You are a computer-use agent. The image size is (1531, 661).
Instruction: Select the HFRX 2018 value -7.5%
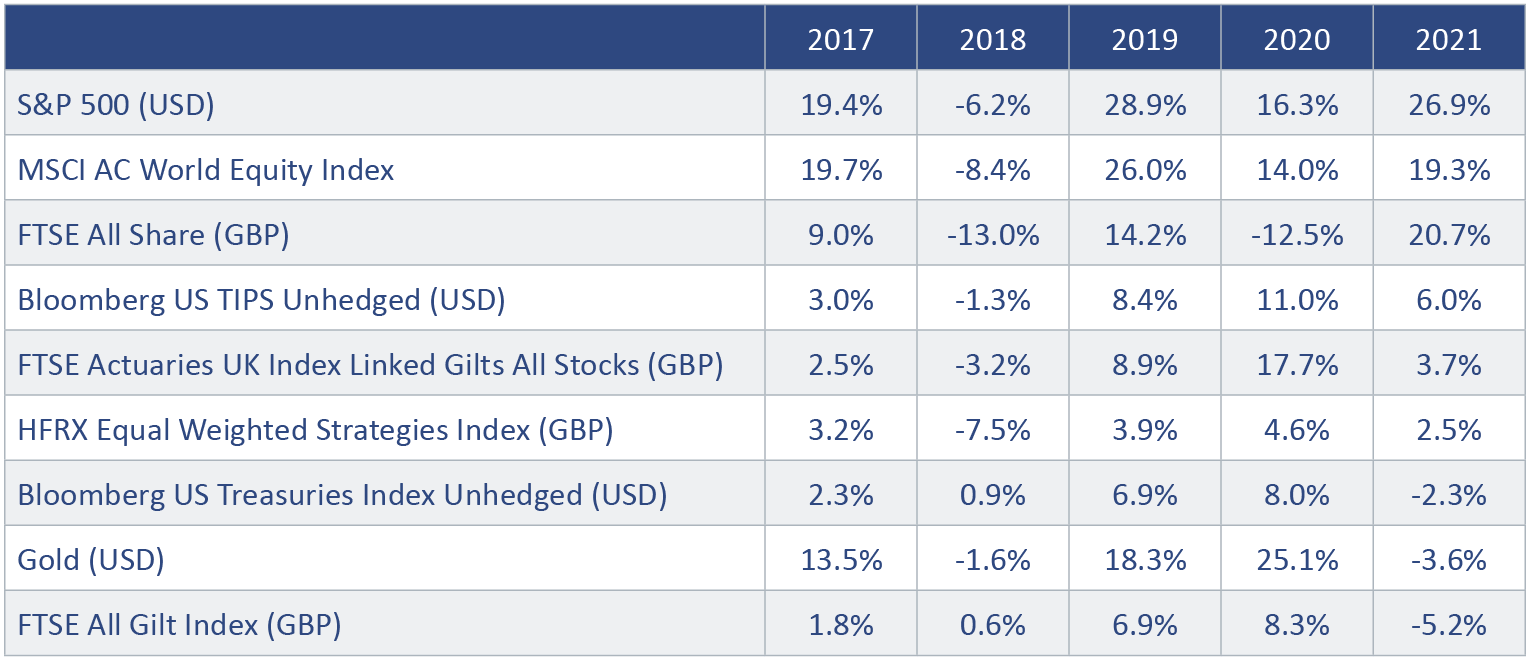992,430
